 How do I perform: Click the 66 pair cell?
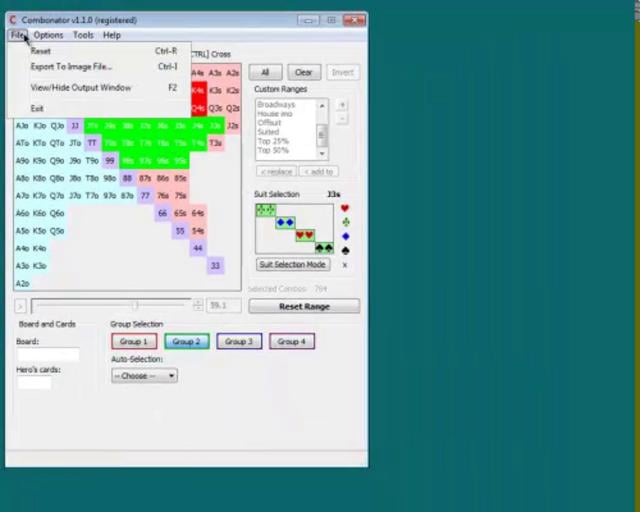[162, 213]
